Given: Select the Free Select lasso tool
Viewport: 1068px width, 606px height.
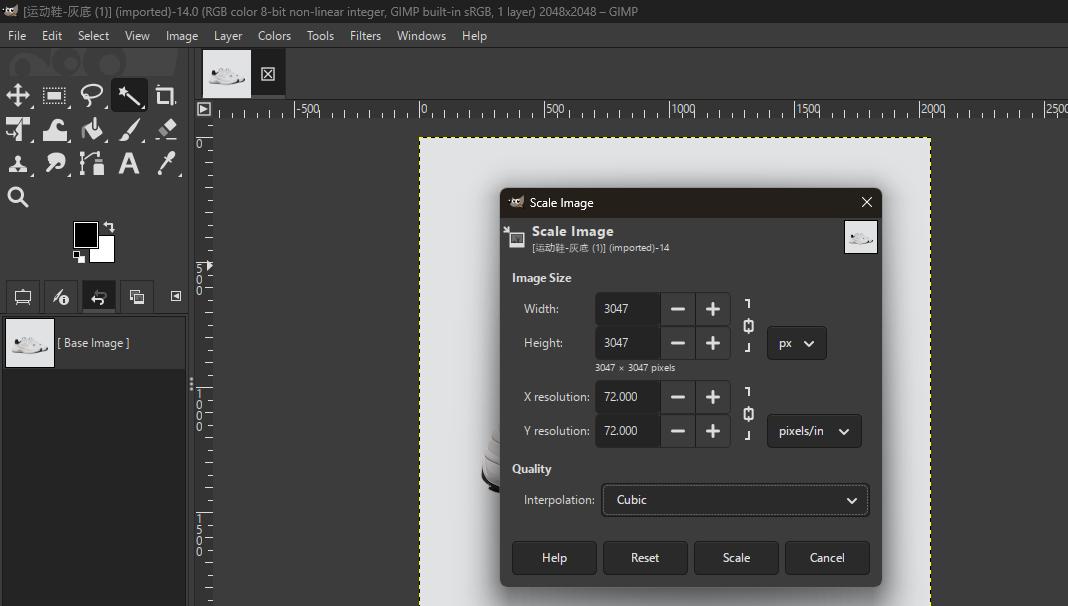Looking at the screenshot, I should pos(92,96).
